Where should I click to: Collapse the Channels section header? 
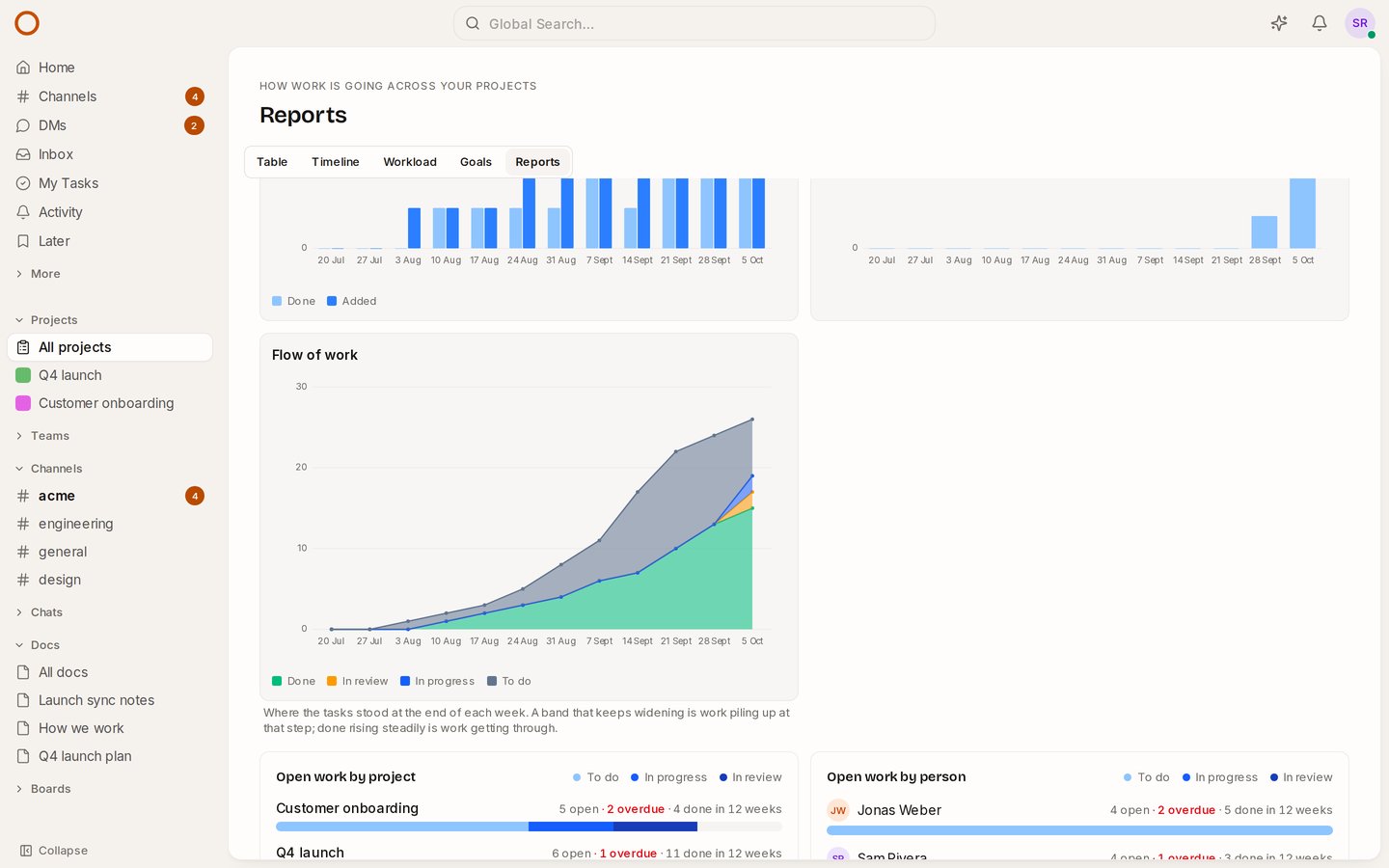pos(48,469)
